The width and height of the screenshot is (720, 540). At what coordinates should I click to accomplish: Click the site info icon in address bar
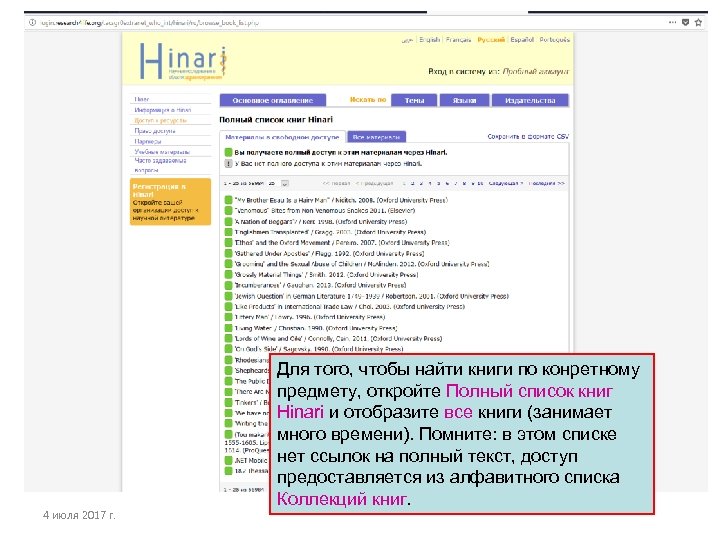pos(32,22)
